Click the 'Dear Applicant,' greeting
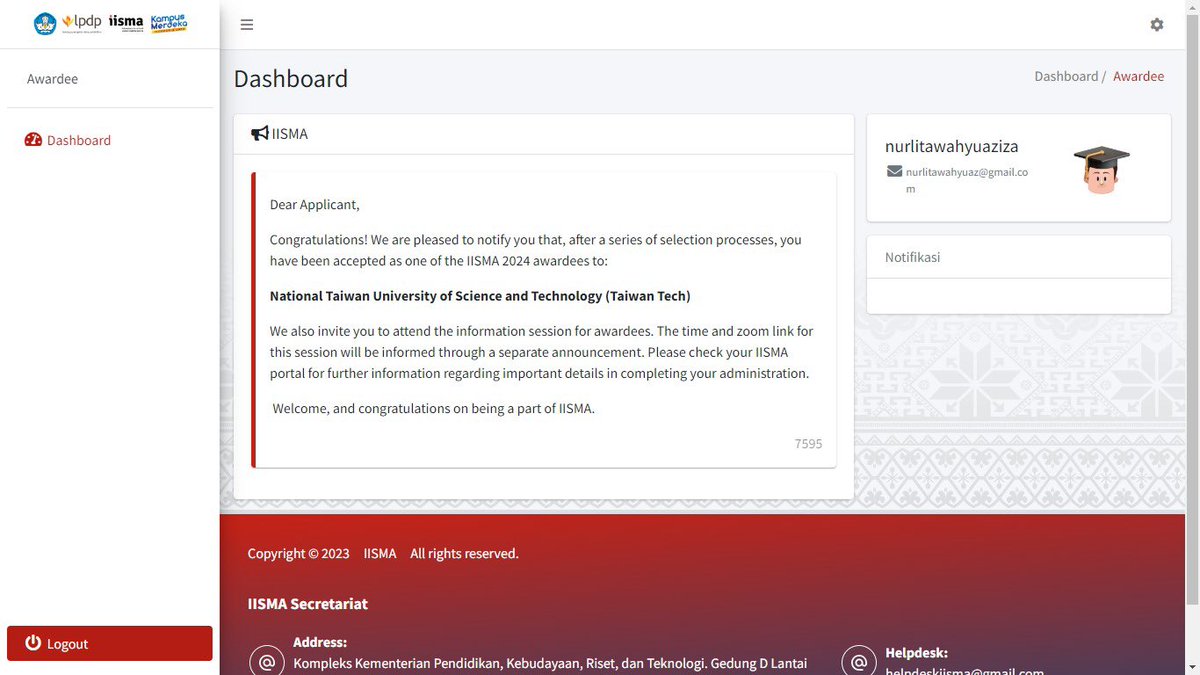Screen dimensions: 1200x675 click(314, 205)
